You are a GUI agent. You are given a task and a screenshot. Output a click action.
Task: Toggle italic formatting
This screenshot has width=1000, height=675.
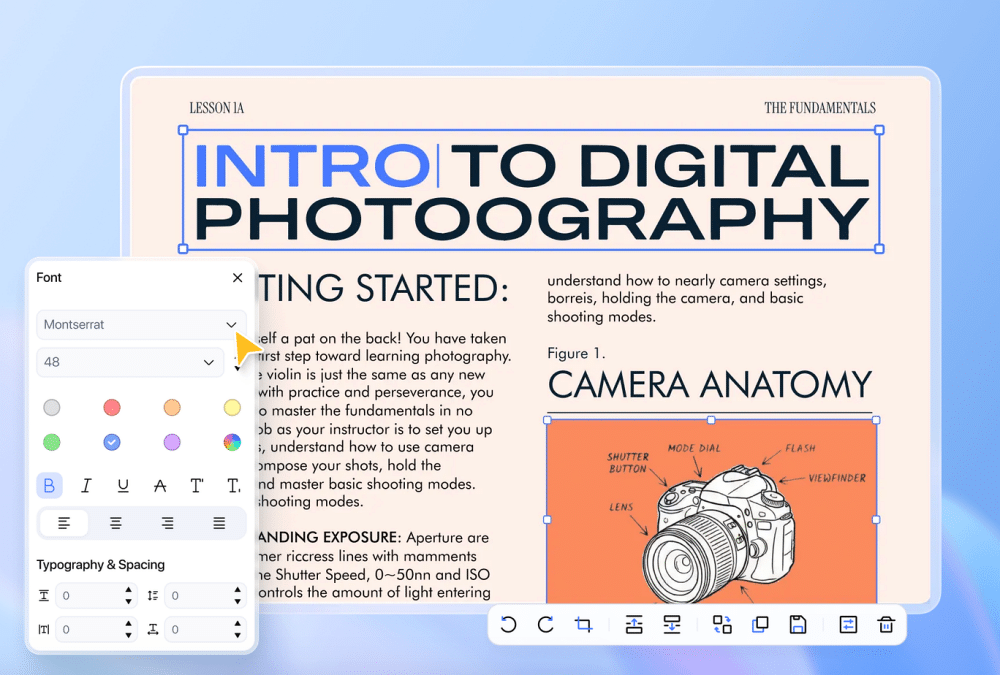[86, 486]
